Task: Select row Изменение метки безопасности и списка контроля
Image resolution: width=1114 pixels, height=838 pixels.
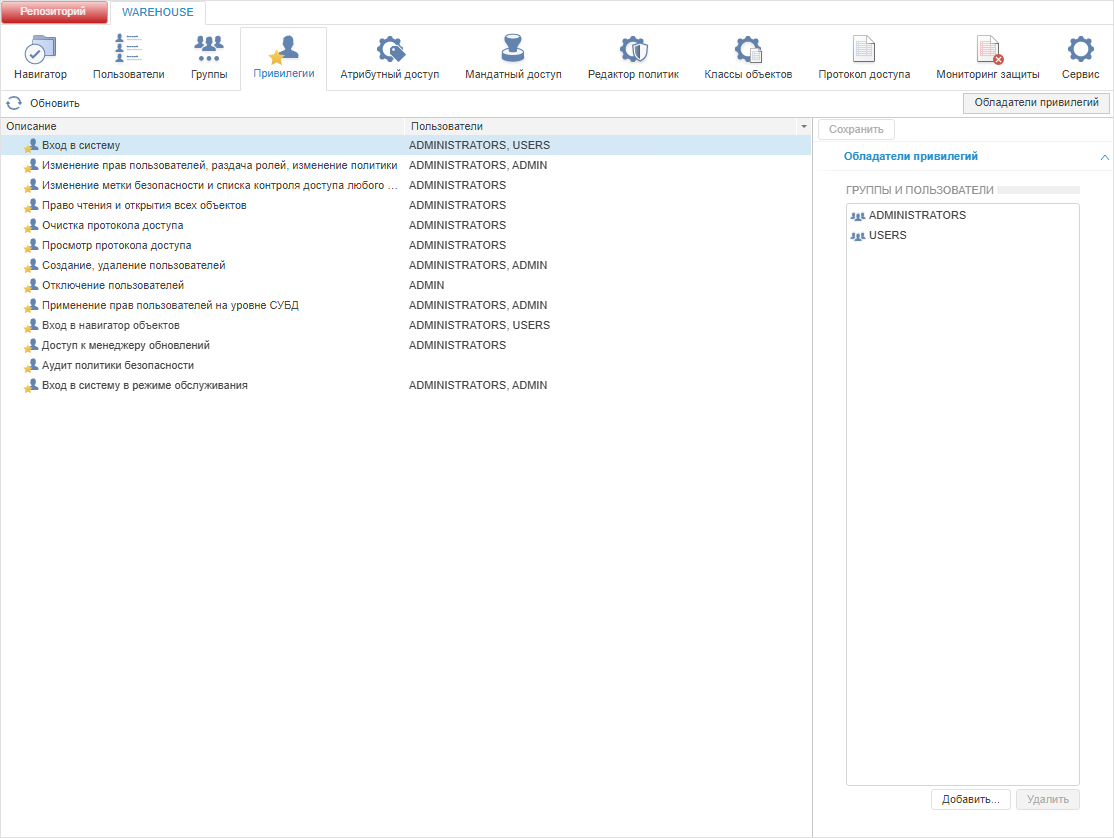Action: tap(406, 185)
